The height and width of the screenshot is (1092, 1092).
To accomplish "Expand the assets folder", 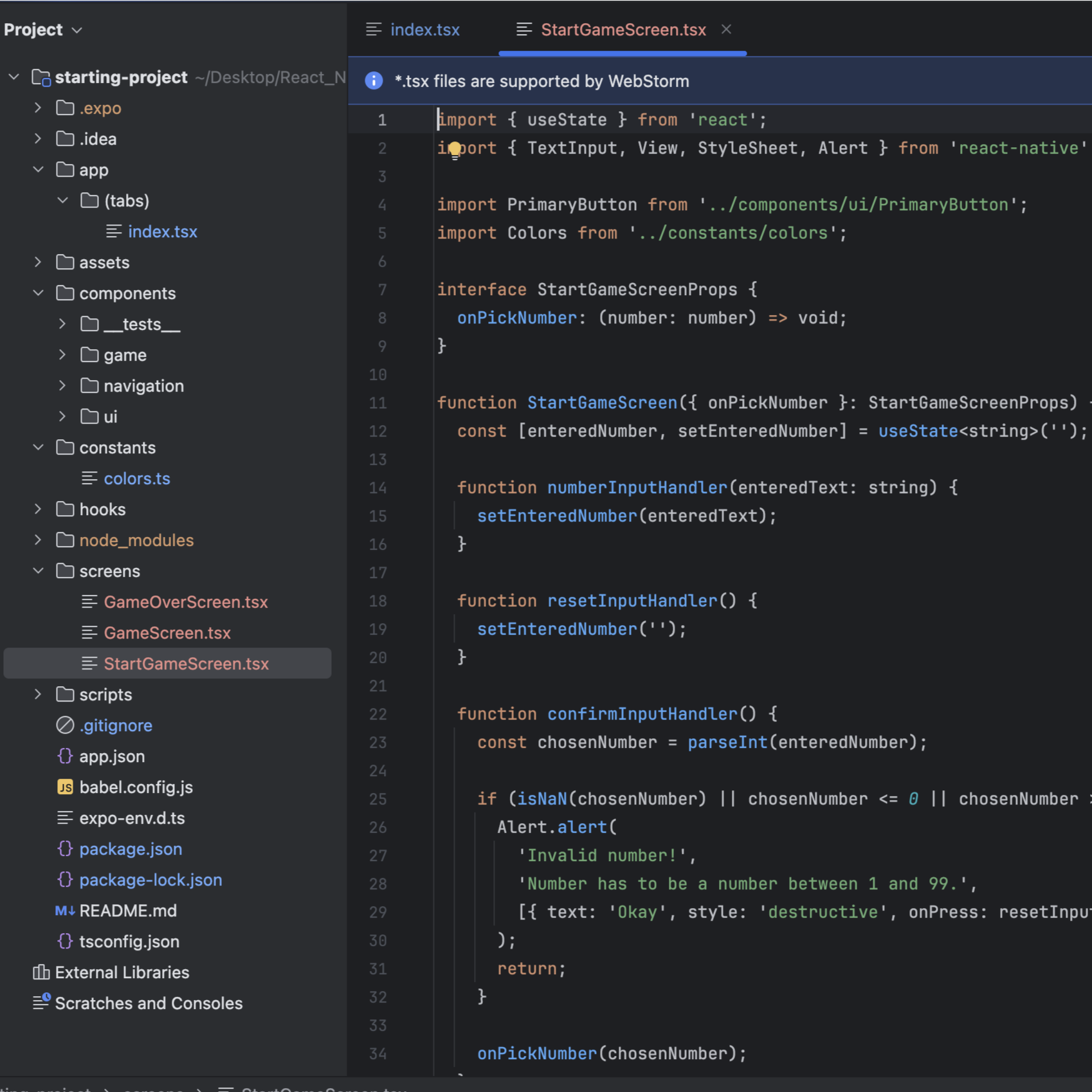I will (x=38, y=262).
